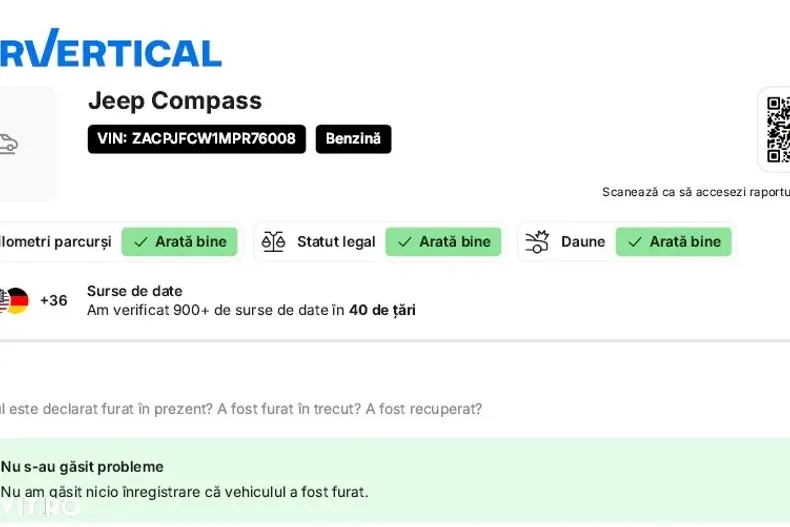Viewport: 790px width, 527px height.
Task: Click the carVertical logo
Action: (110, 50)
